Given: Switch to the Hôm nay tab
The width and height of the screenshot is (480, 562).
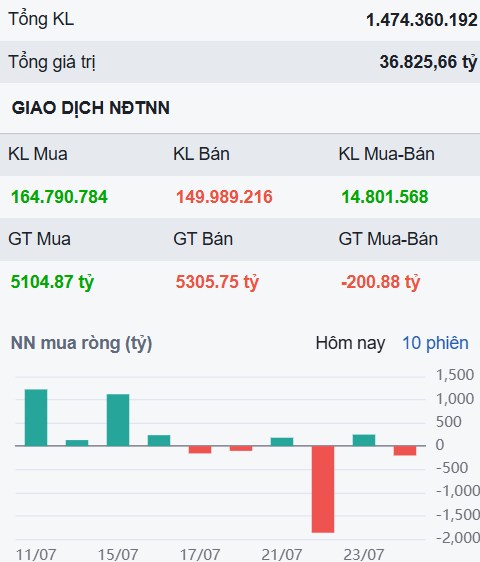Looking at the screenshot, I should click(350, 343).
